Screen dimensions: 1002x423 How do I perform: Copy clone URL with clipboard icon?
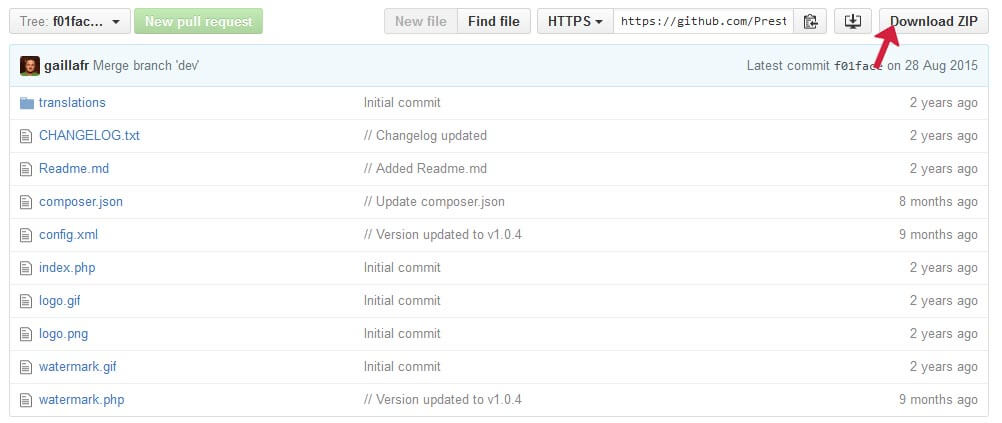coord(810,21)
